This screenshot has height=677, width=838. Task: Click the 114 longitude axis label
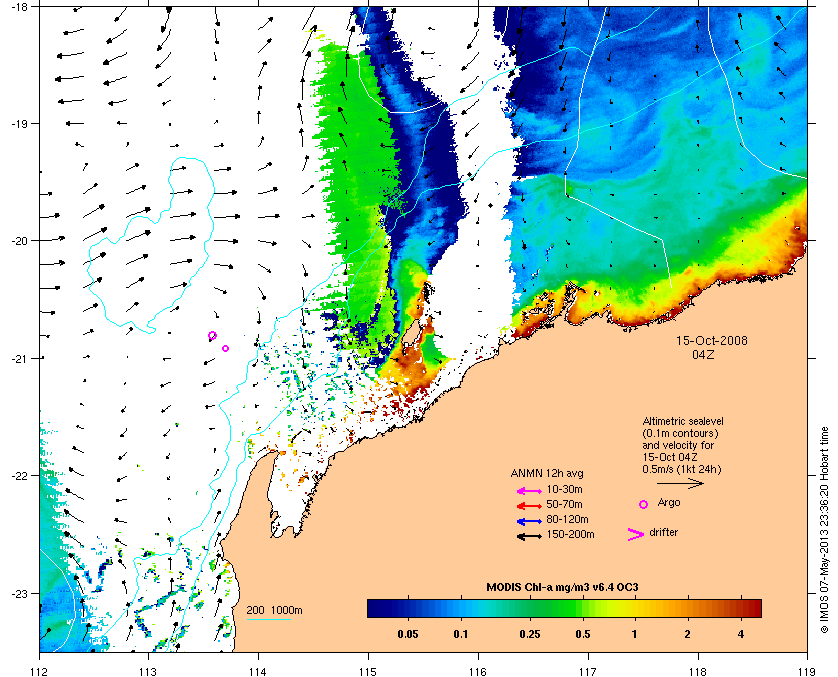pyautogui.click(x=258, y=672)
